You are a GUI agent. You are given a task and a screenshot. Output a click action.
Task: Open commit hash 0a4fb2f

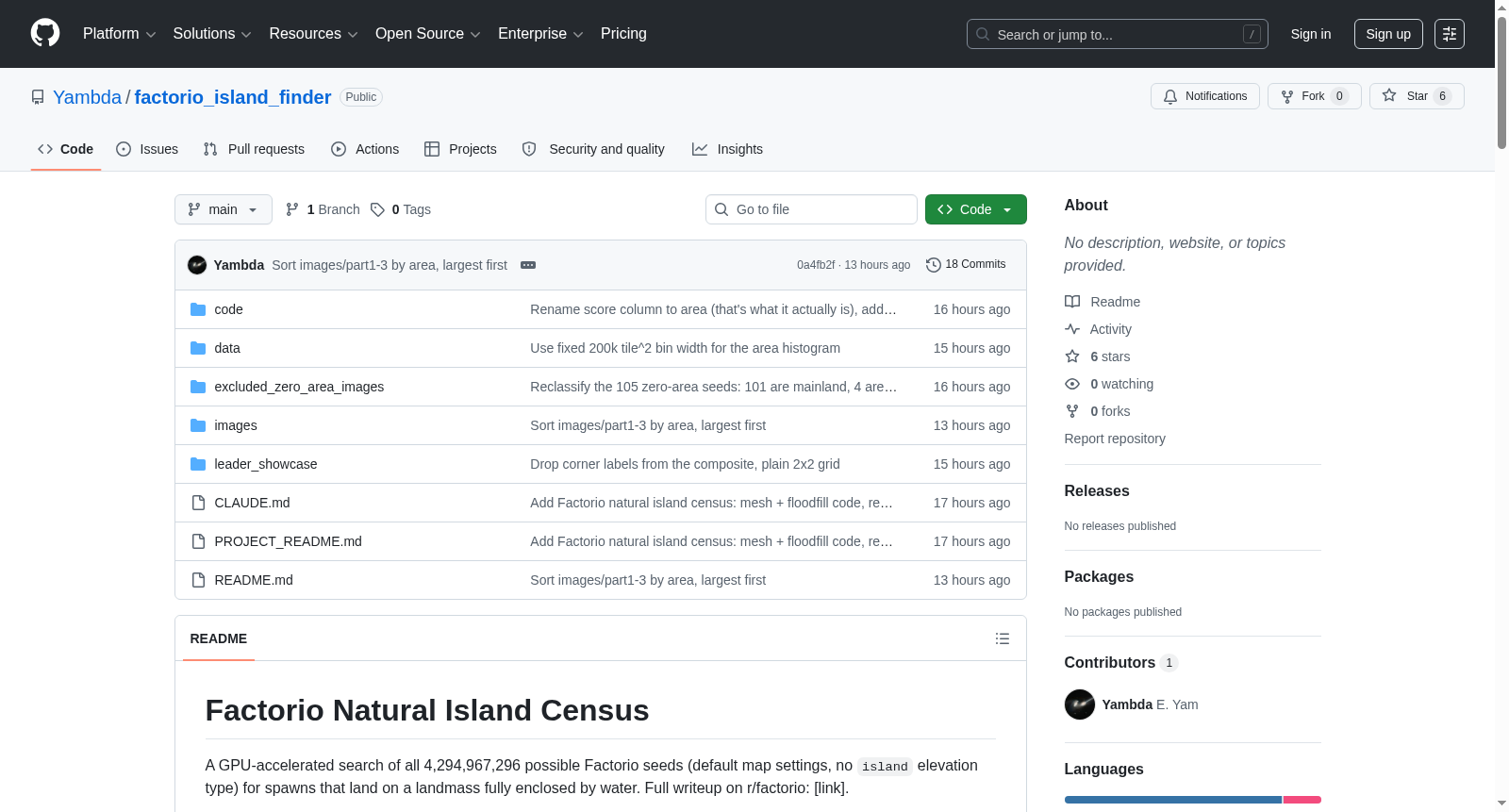click(x=816, y=265)
